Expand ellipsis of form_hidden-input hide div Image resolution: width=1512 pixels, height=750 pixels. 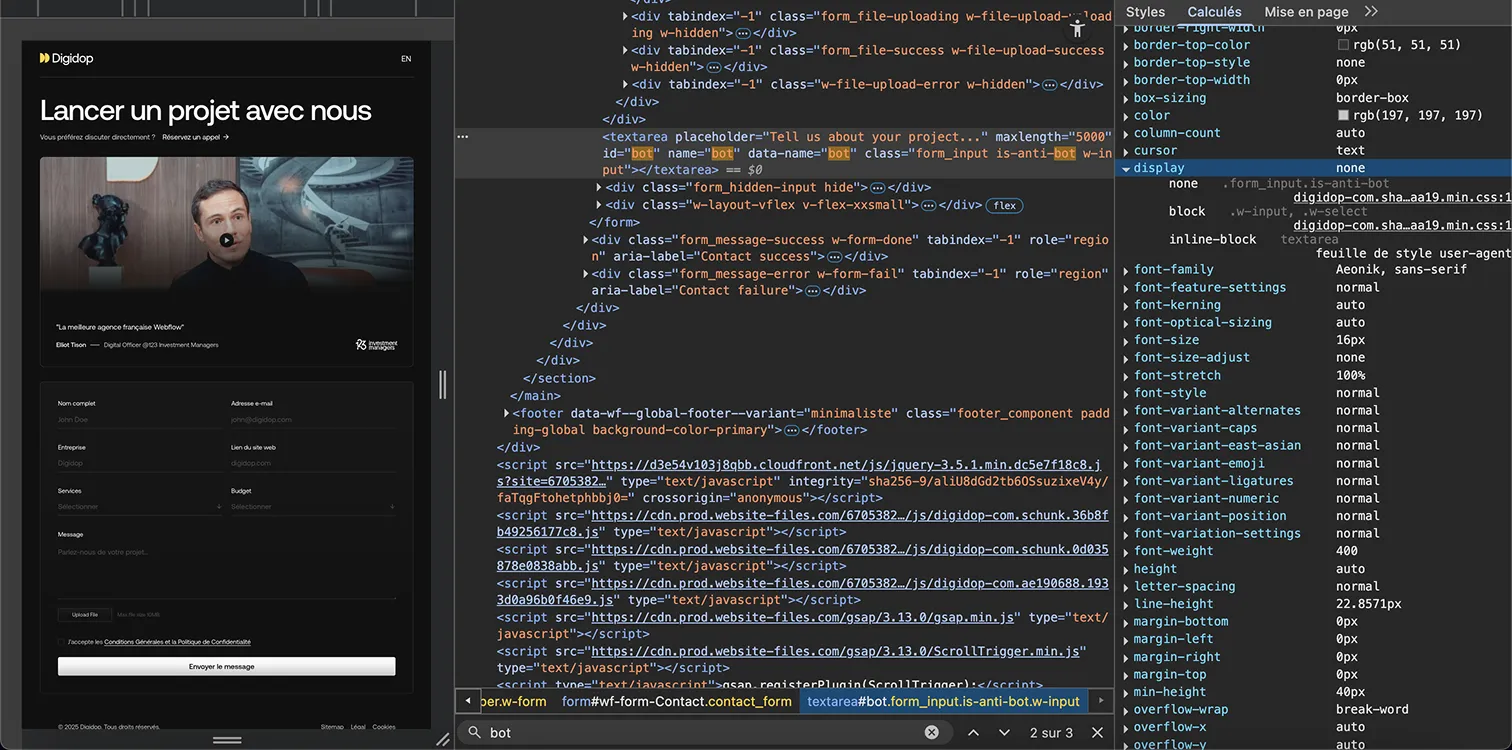[877, 187]
